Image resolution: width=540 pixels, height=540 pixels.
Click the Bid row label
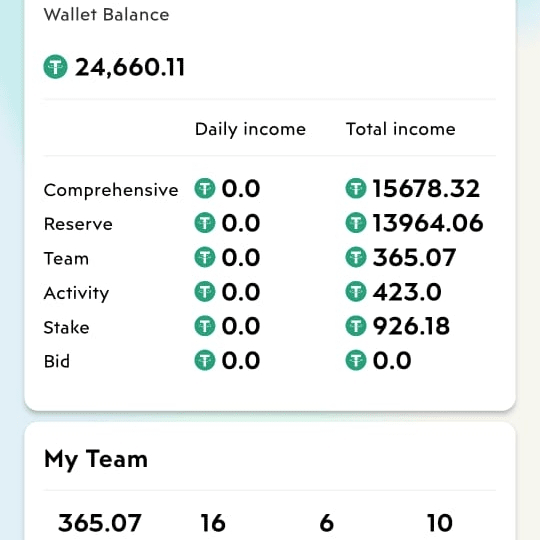coord(57,362)
